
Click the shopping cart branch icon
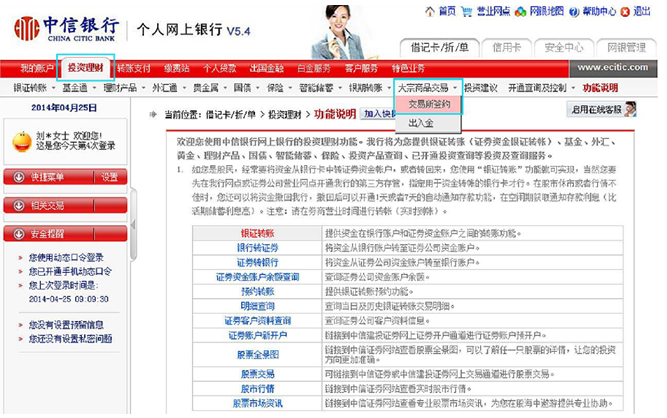point(467,11)
